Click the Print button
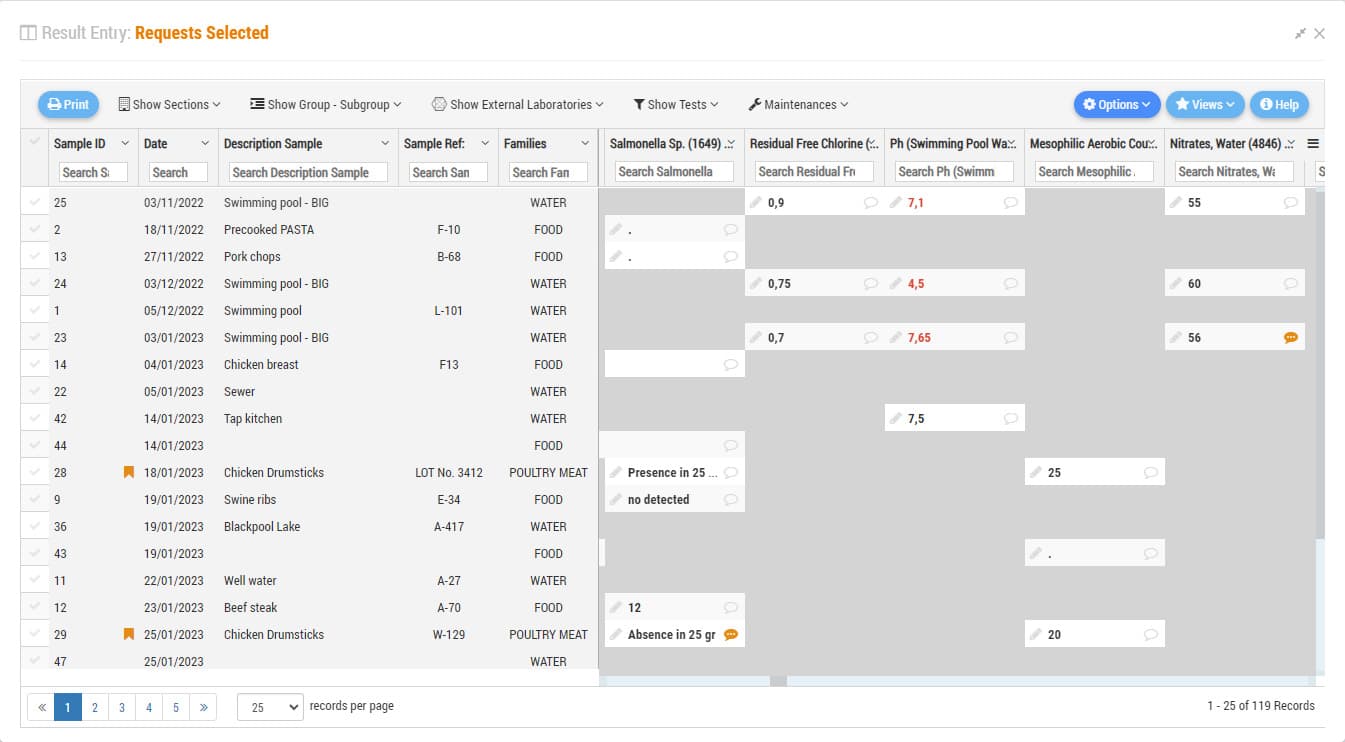 [68, 104]
